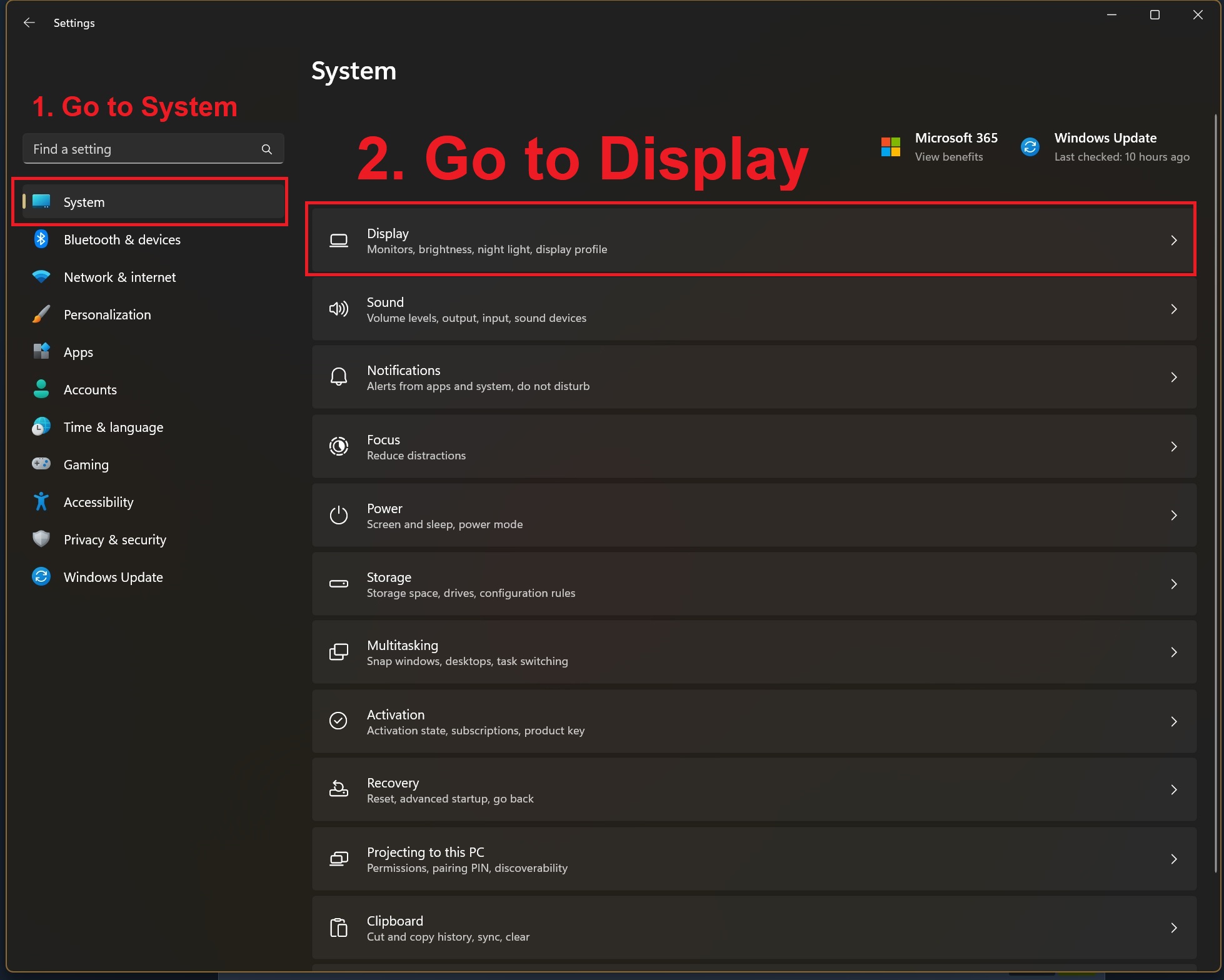Click the Personalization paintbrush icon
This screenshot has height=980, width=1224.
[41, 314]
